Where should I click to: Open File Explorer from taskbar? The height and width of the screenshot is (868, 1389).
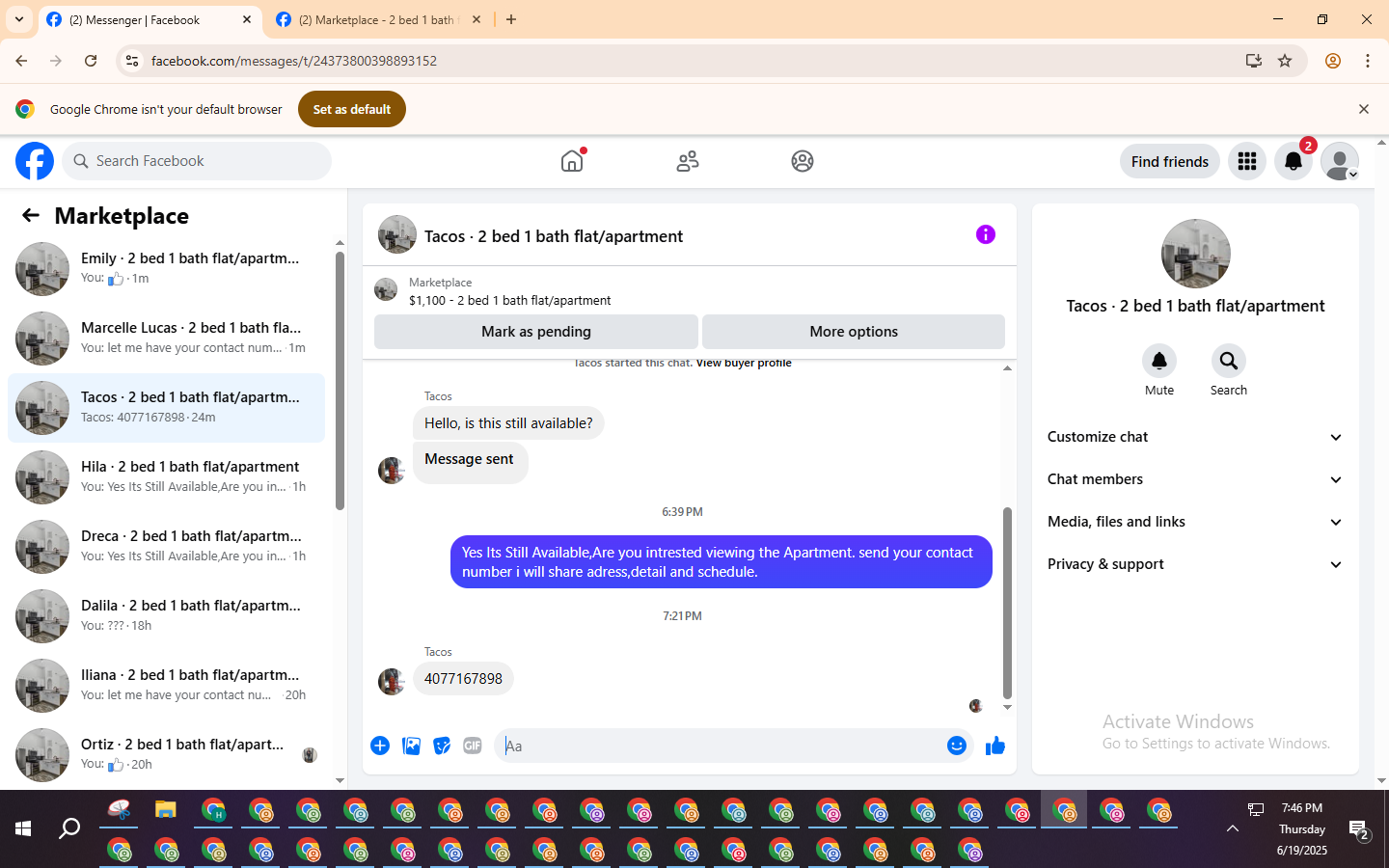[166, 810]
